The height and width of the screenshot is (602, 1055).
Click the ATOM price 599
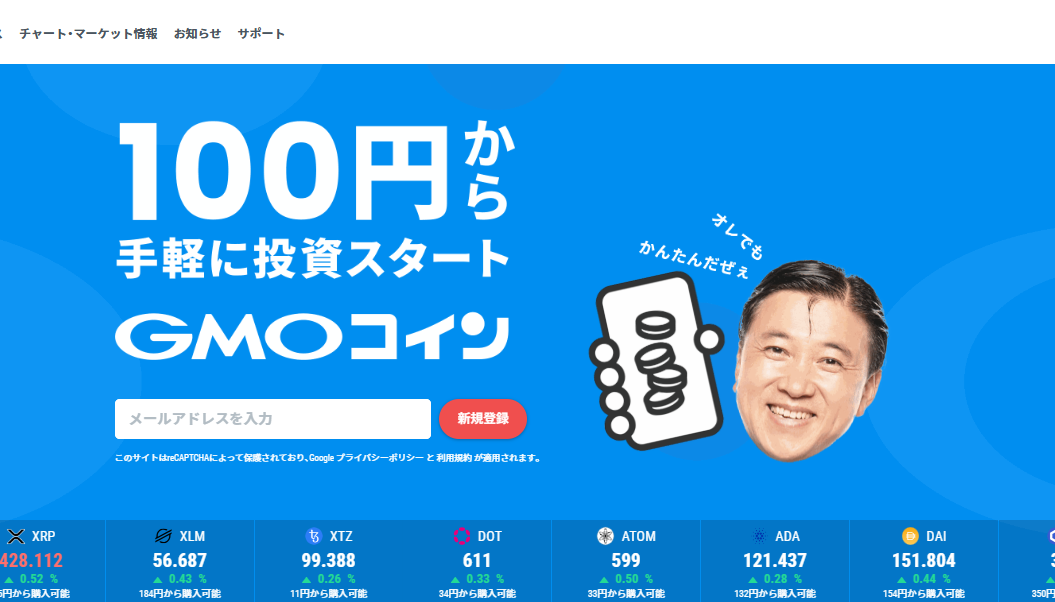point(626,560)
